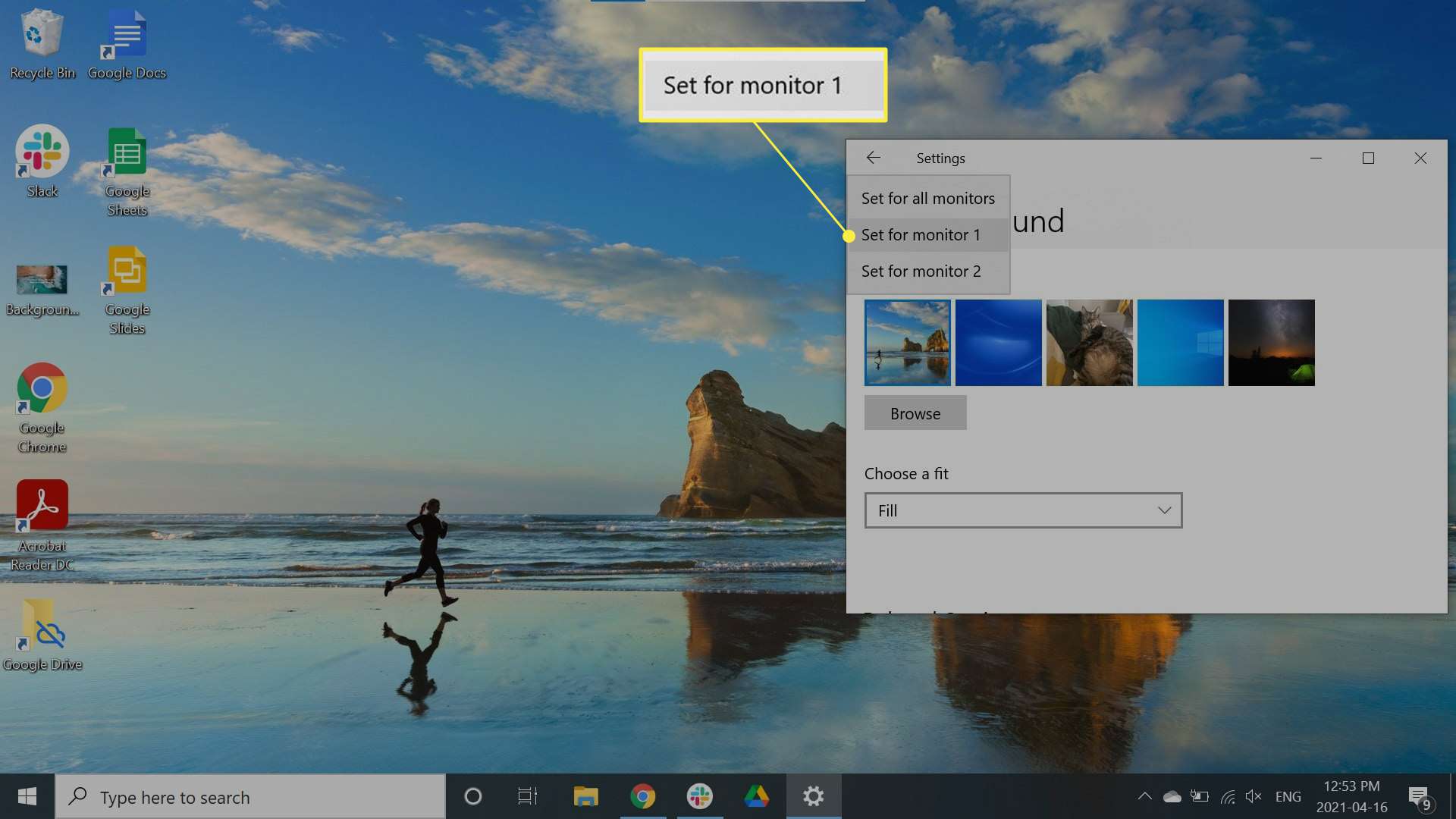The width and height of the screenshot is (1456, 819).
Task: Select 'Set for all monitors' option
Action: (928, 197)
